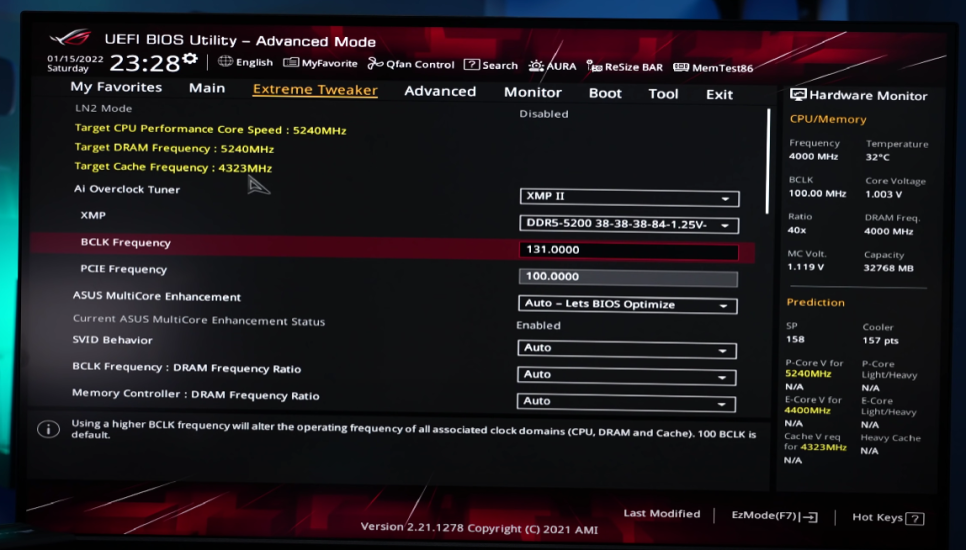Click the ROG logo in header

71,37
